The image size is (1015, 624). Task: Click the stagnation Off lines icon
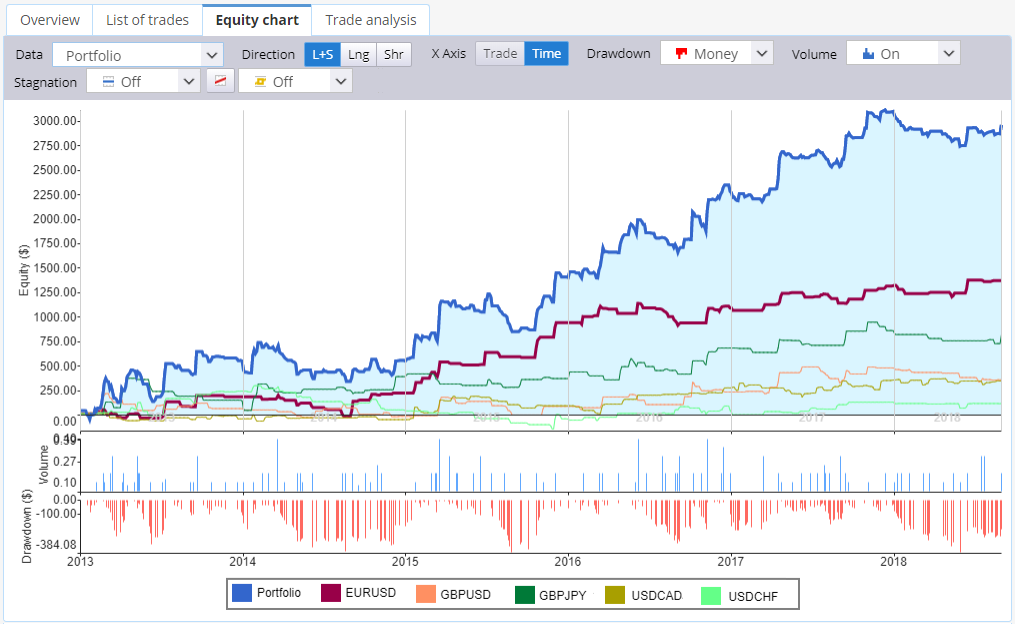pyautogui.click(x=109, y=82)
